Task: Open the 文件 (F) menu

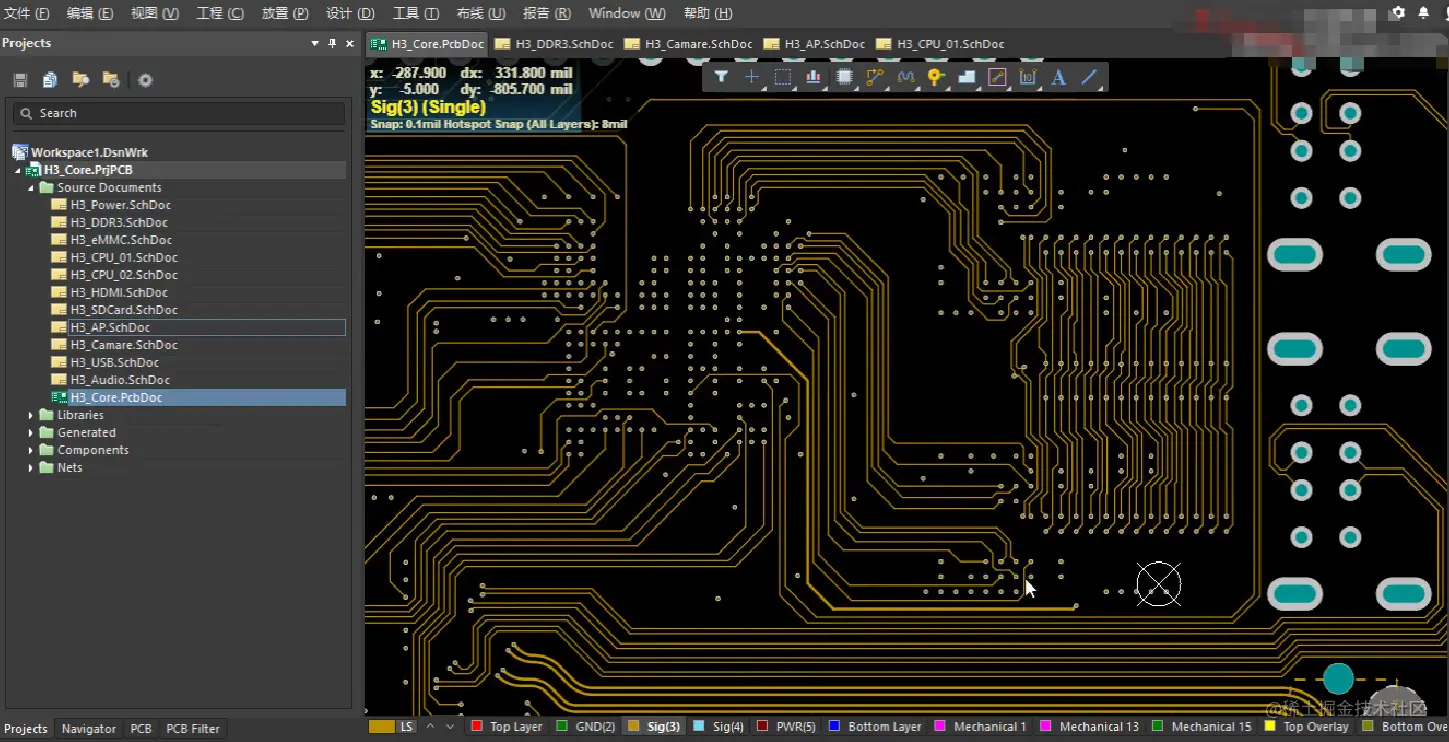Action: click(27, 13)
